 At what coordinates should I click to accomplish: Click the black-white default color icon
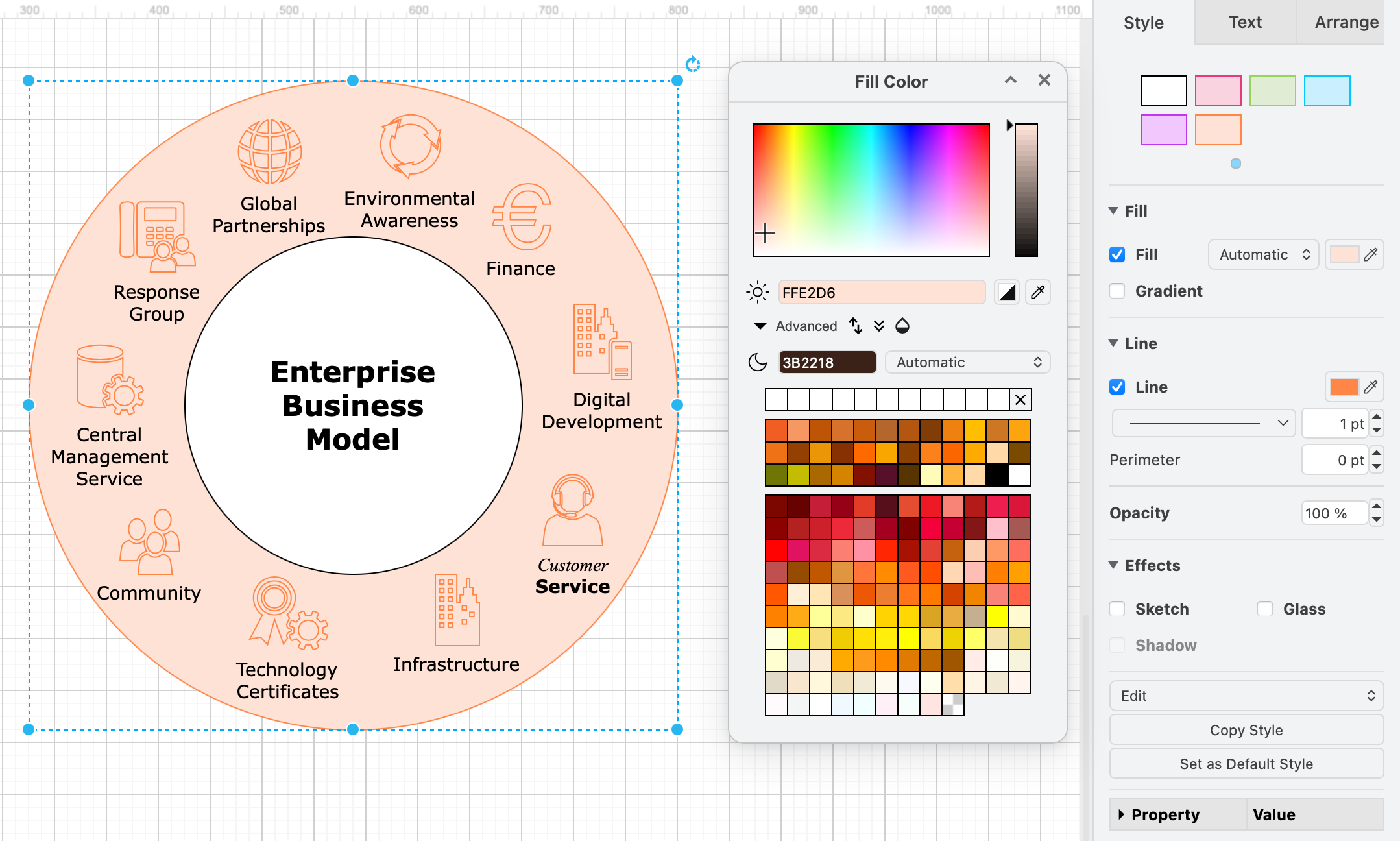[1006, 293]
